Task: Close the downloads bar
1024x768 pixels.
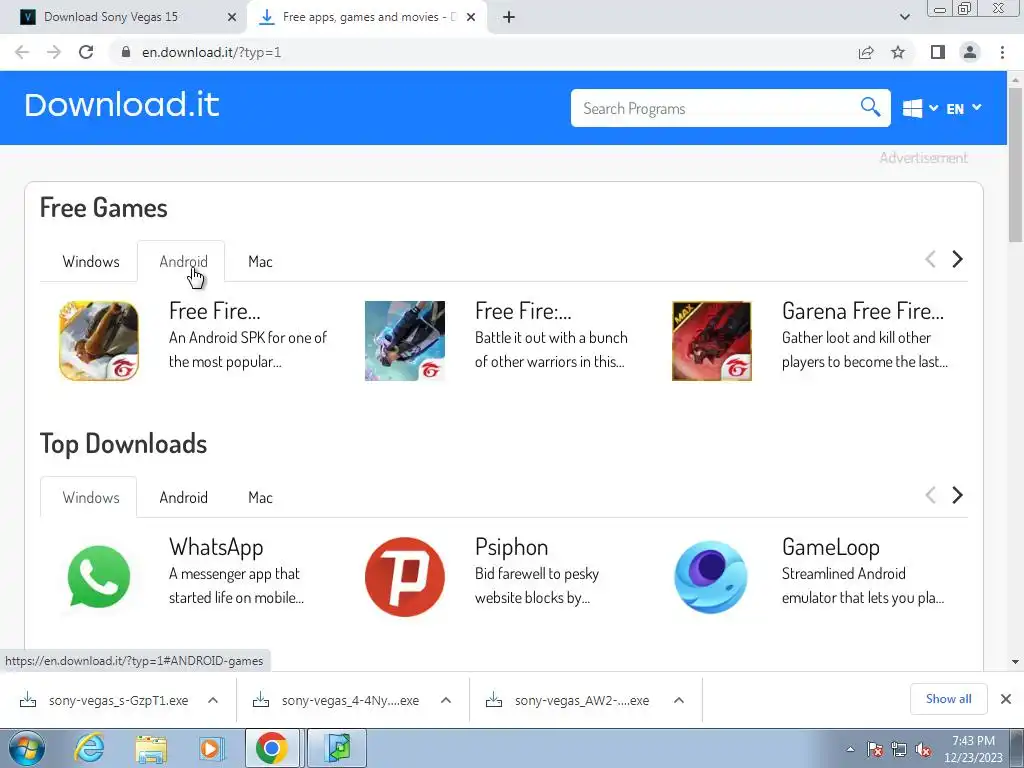Action: tap(1006, 699)
